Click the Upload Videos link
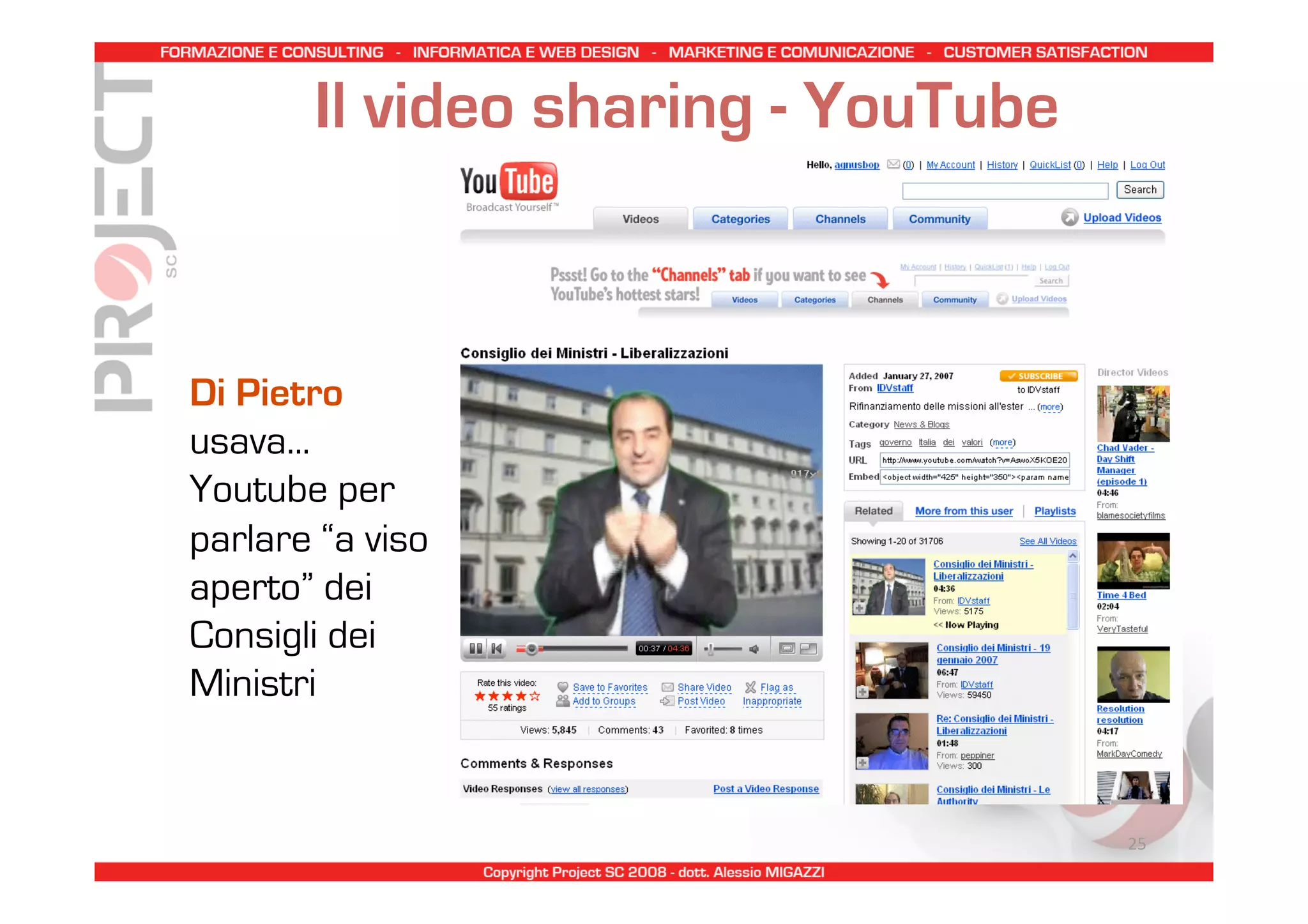The image size is (1308, 924). [x=1122, y=217]
